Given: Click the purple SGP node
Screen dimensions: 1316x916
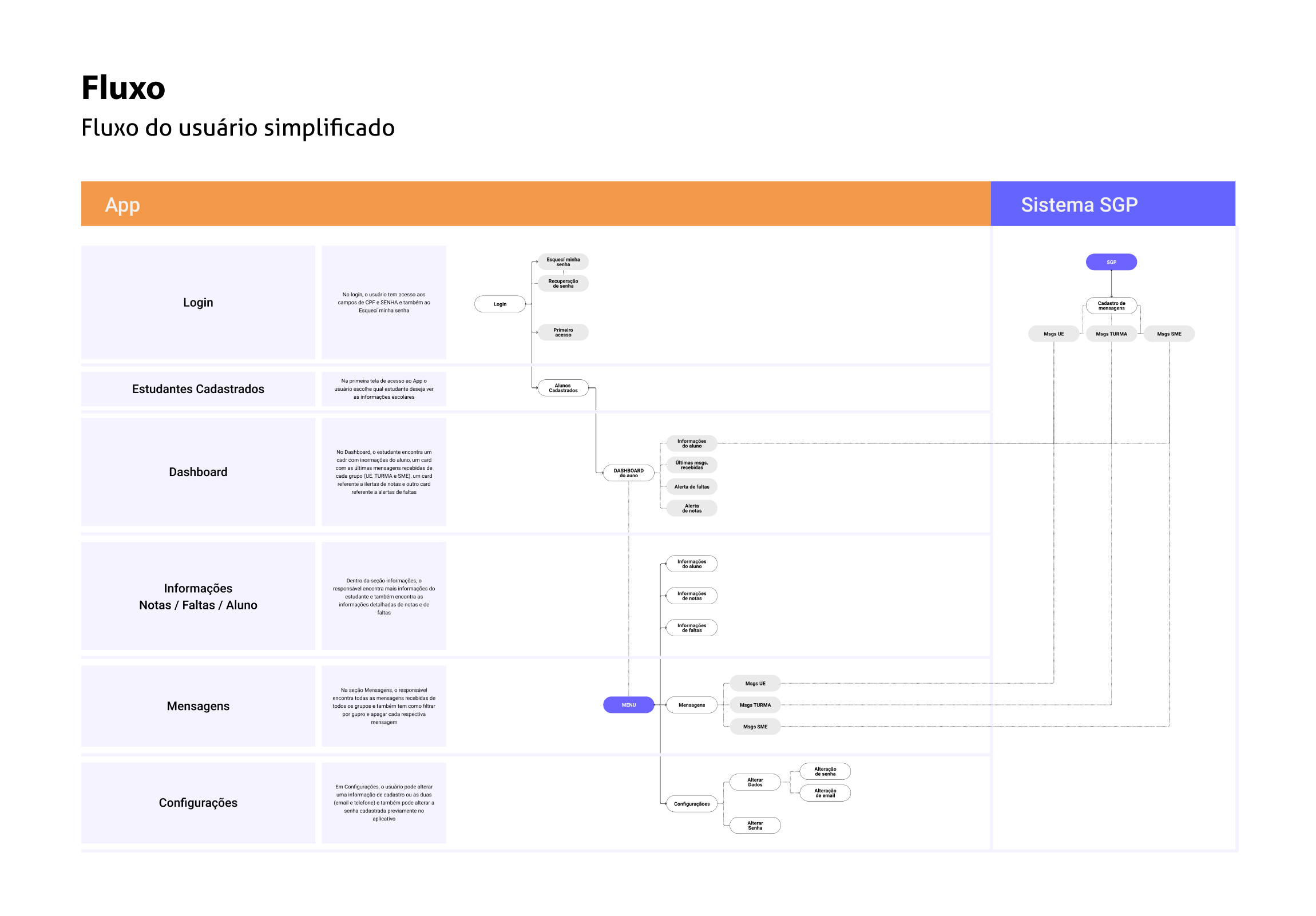Looking at the screenshot, I should tap(1111, 262).
